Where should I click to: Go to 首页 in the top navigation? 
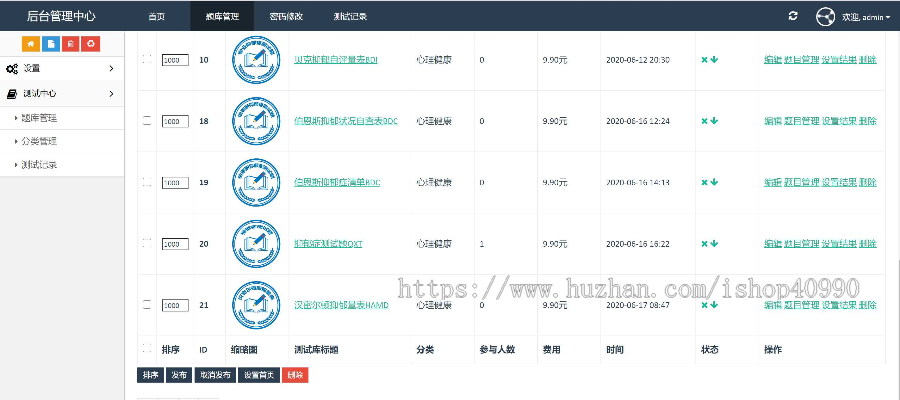coord(157,17)
